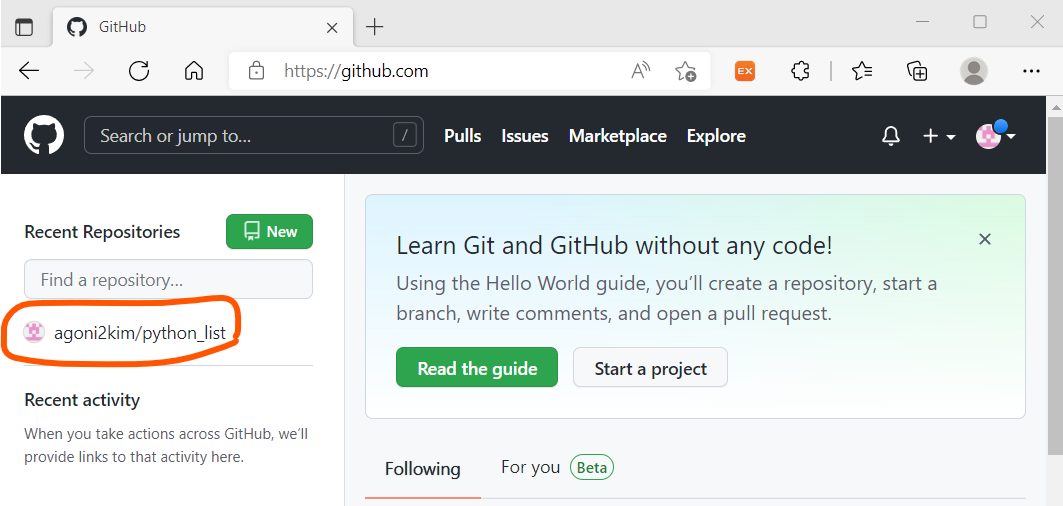
Task: Open the notifications bell icon
Action: pos(891,136)
